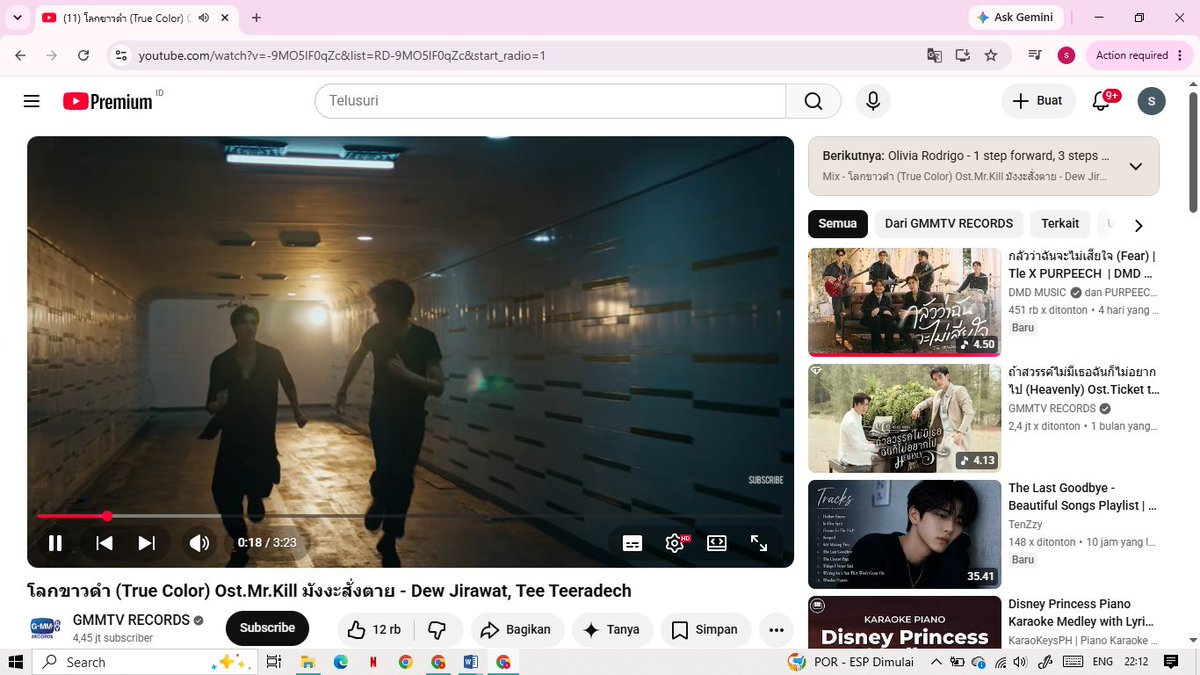This screenshot has height=675, width=1200.
Task: Click the page vertical scrollbar
Action: click(1193, 150)
